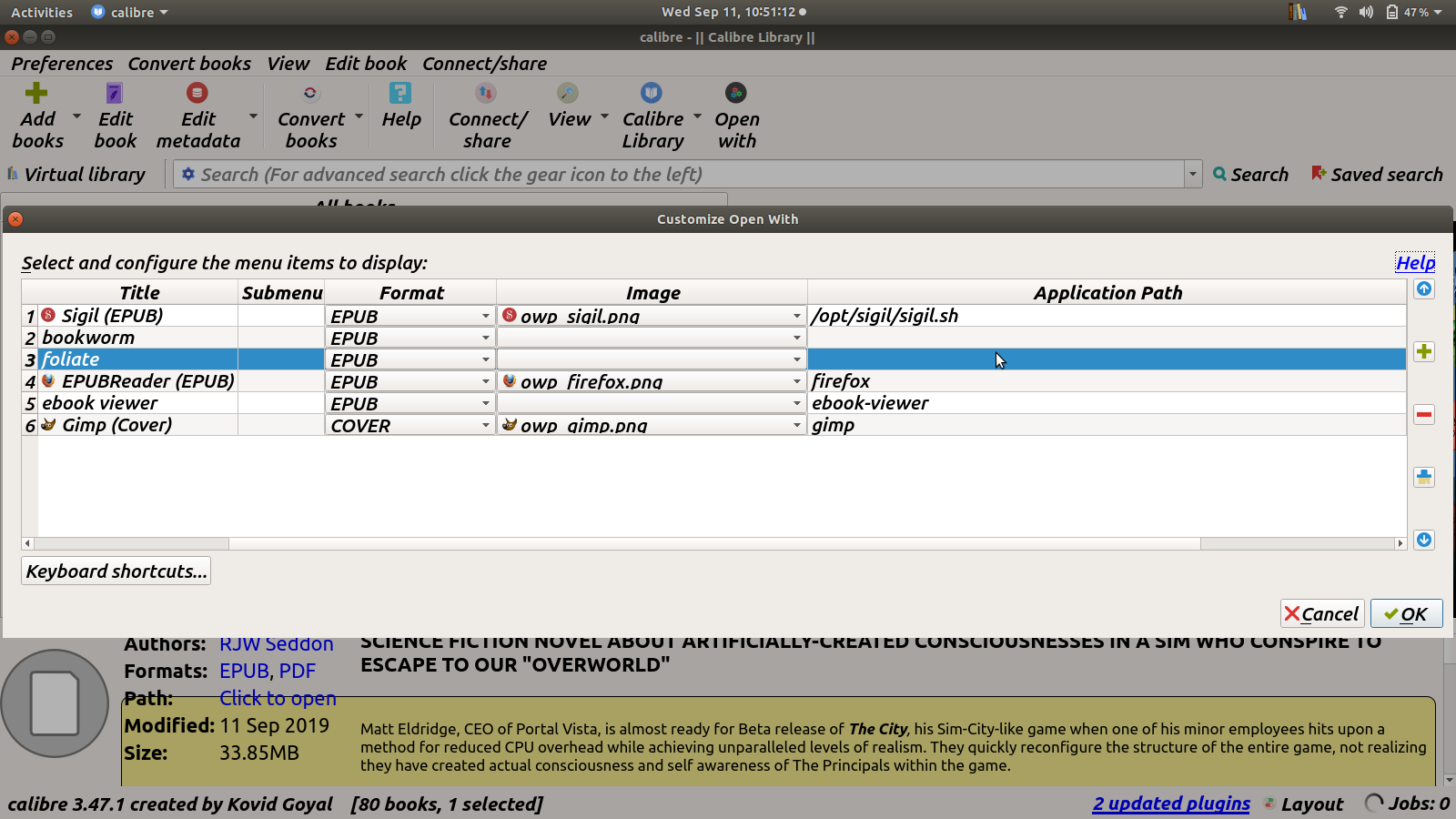Click the firefox application path cell
The height and width of the screenshot is (819, 1456).
click(1107, 381)
